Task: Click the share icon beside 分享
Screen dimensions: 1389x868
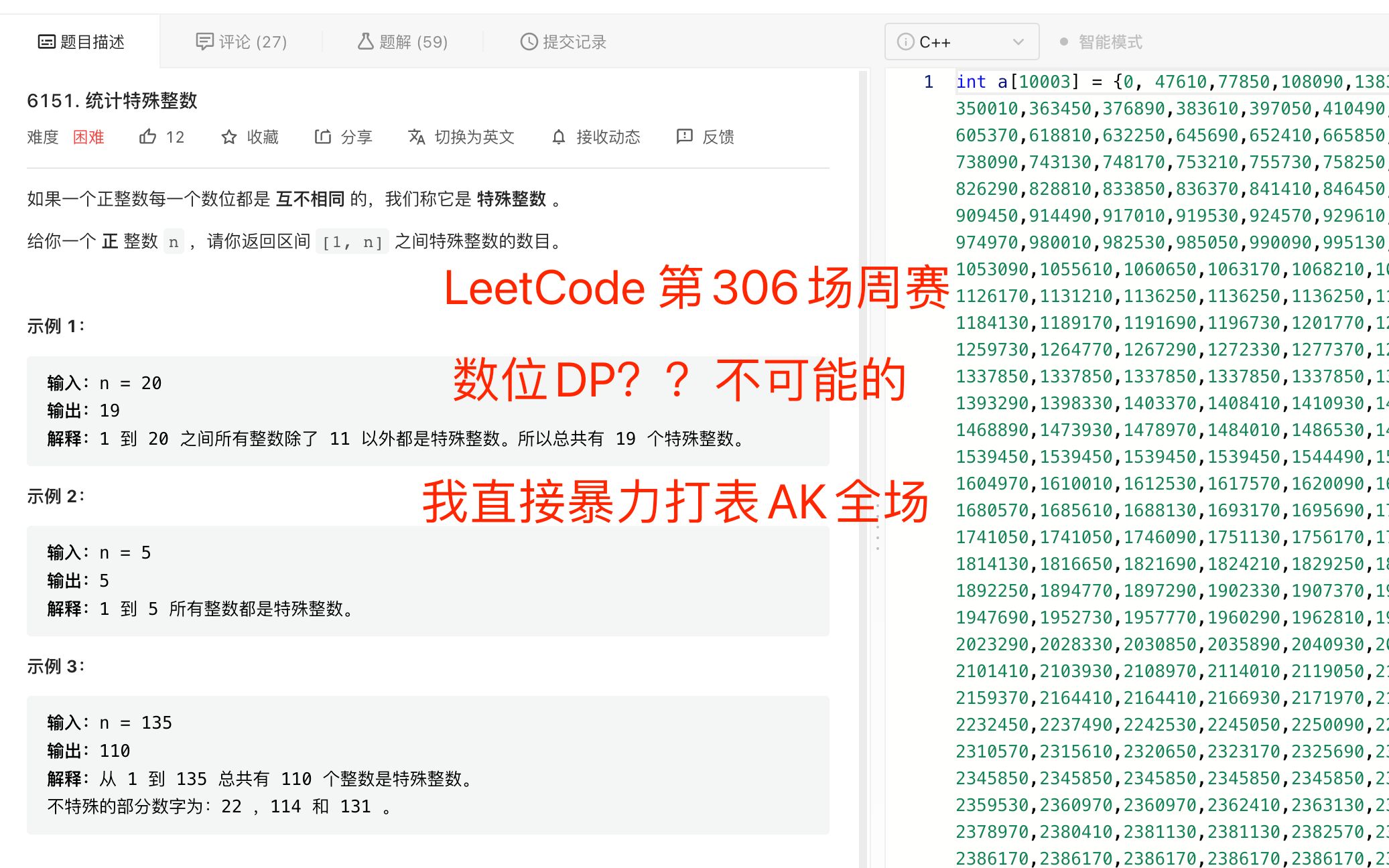Action: (x=323, y=137)
